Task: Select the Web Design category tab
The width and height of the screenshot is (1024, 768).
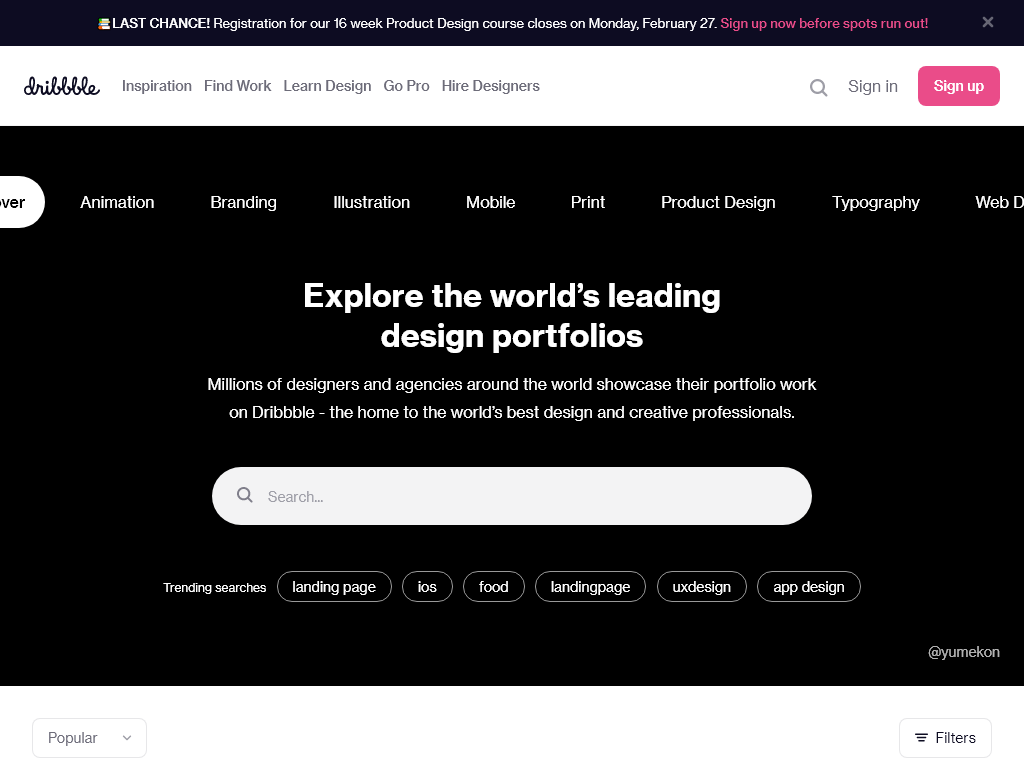Action: (x=999, y=202)
